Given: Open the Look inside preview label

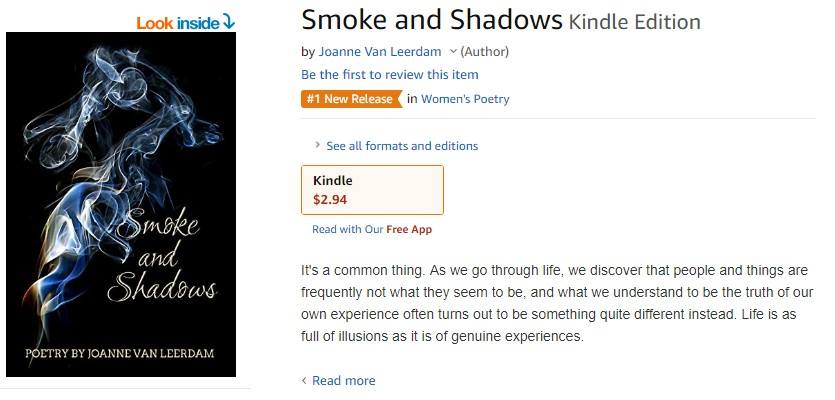Looking at the screenshot, I should click(177, 22).
